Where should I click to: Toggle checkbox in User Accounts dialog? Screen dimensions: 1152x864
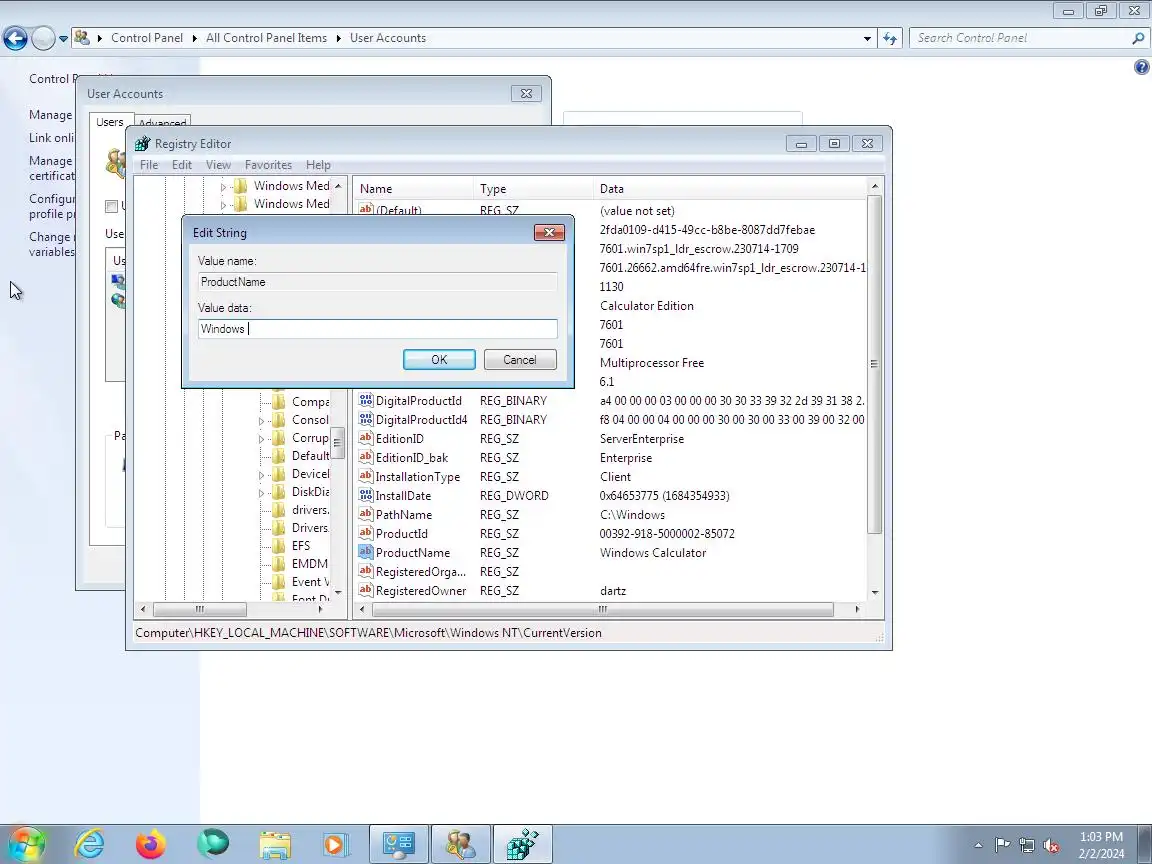(x=112, y=206)
